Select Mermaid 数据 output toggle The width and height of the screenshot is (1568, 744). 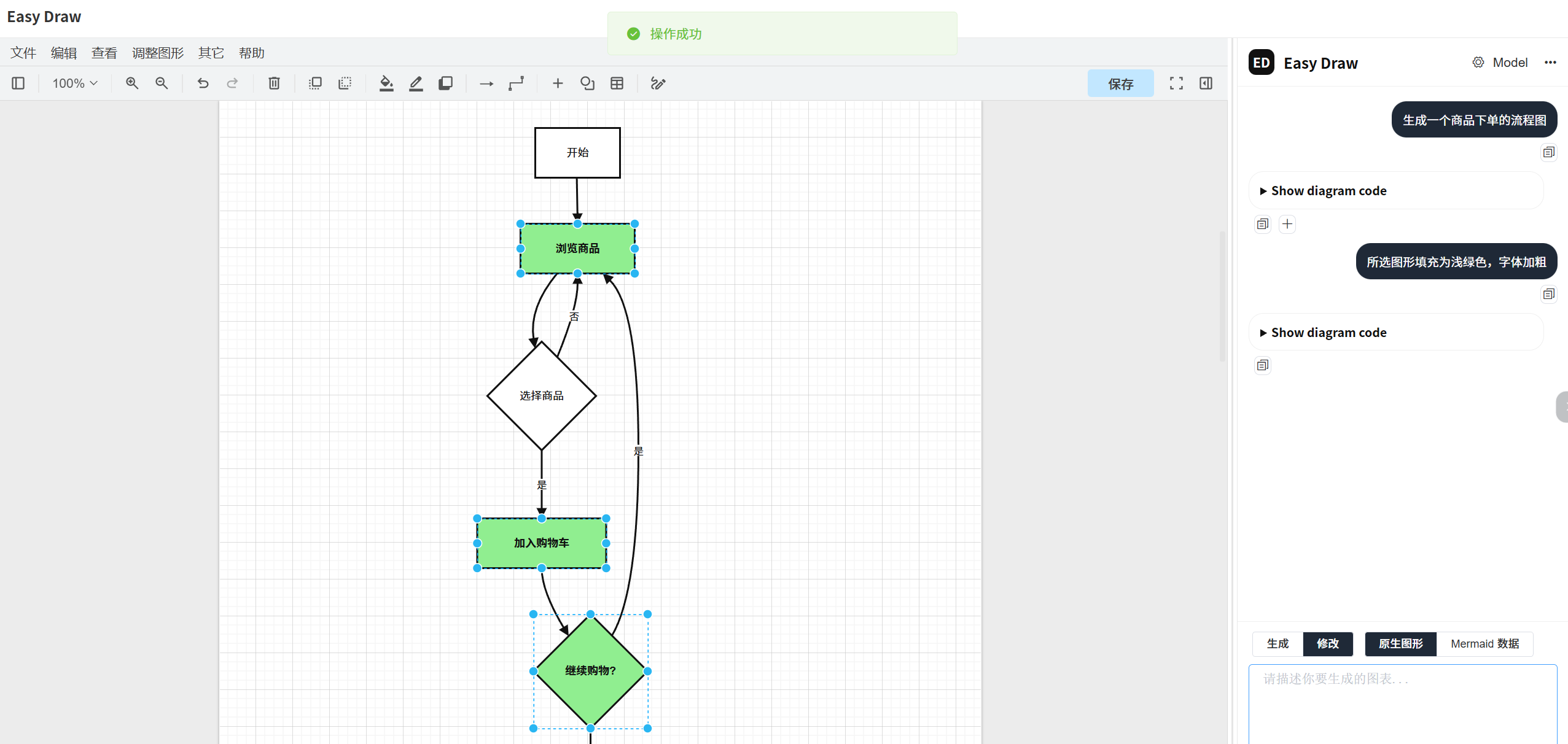pos(1484,643)
